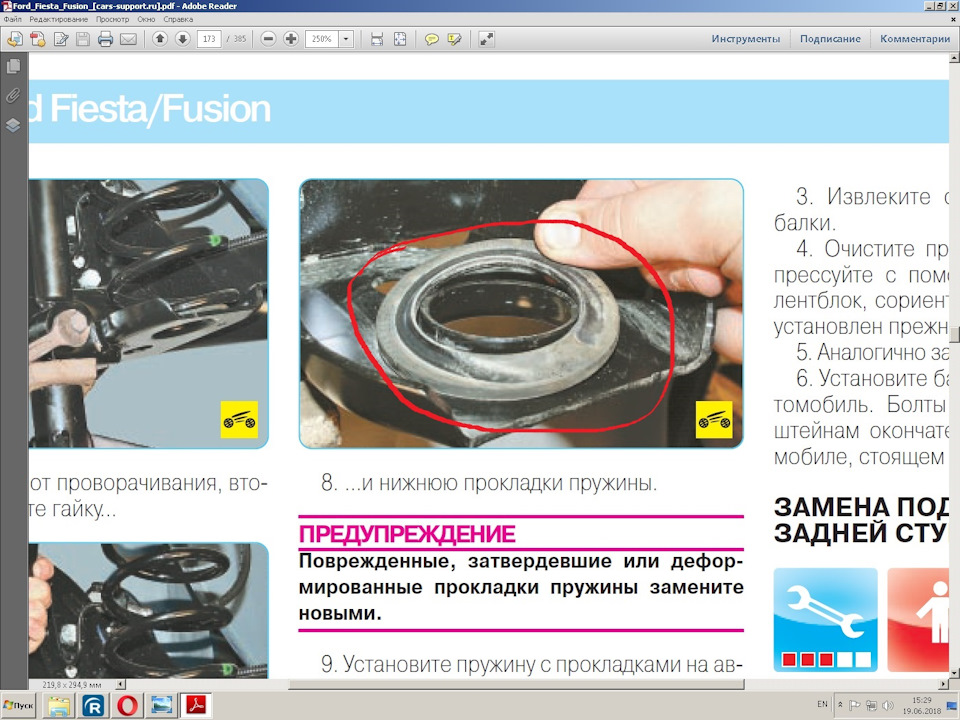
Task: Send file via envelope email icon
Action: [x=128, y=39]
